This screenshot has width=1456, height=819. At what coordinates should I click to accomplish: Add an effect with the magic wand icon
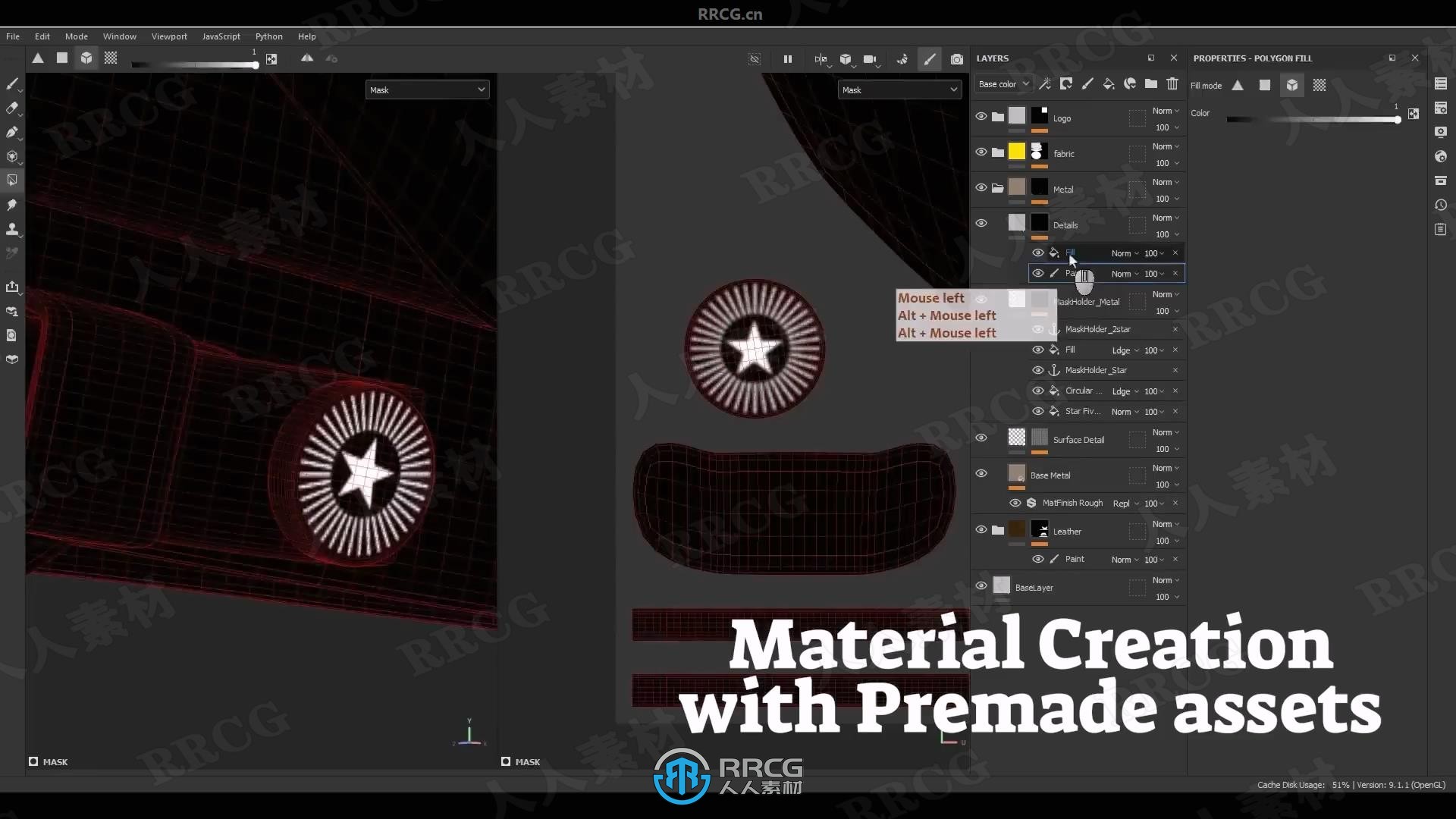(1045, 84)
